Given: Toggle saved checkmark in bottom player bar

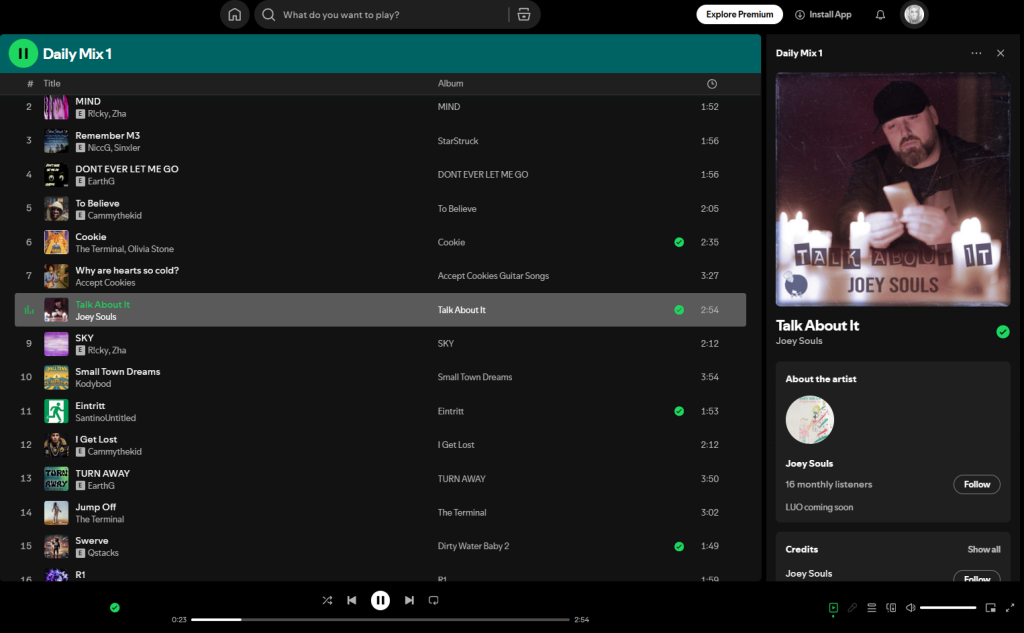Looking at the screenshot, I should [x=115, y=608].
